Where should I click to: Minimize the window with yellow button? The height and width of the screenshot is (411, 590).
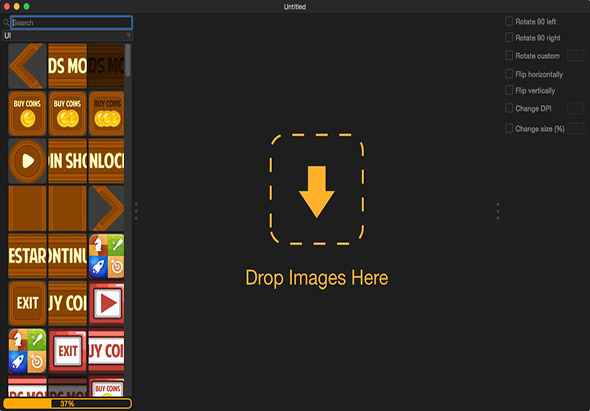[x=17, y=6]
